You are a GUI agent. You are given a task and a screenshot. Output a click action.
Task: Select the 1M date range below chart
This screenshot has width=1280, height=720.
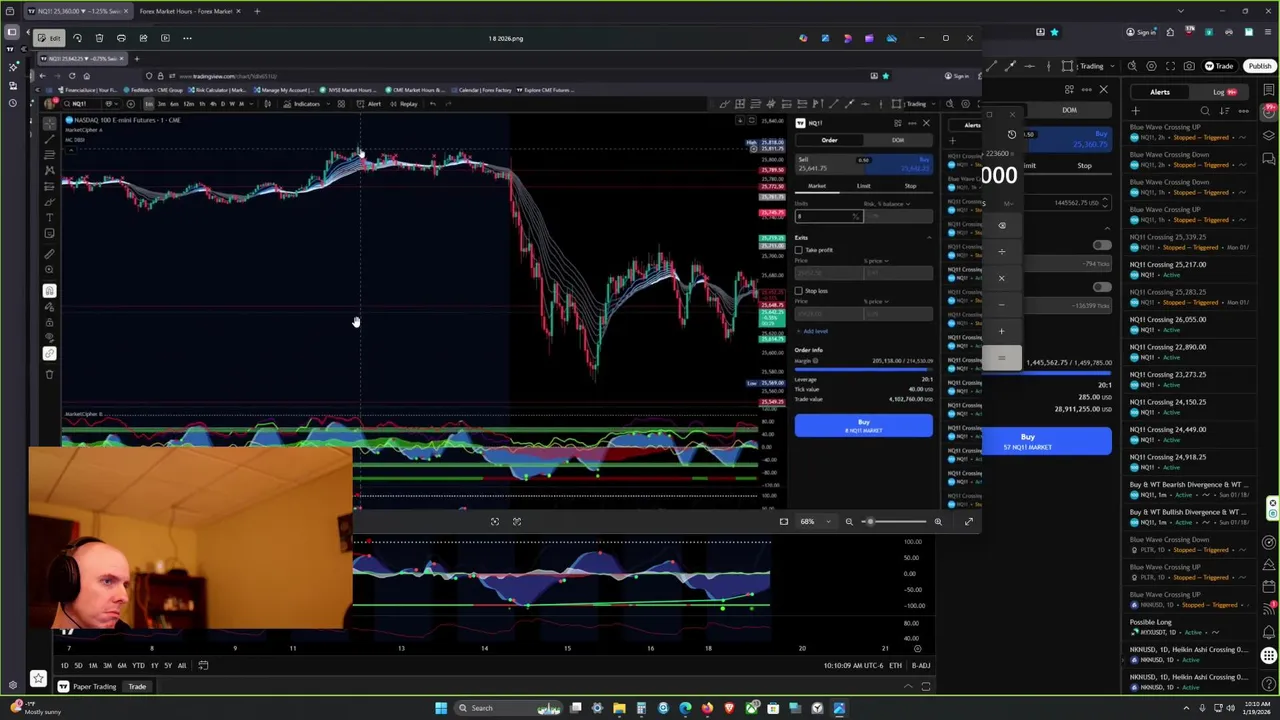[x=92, y=665]
